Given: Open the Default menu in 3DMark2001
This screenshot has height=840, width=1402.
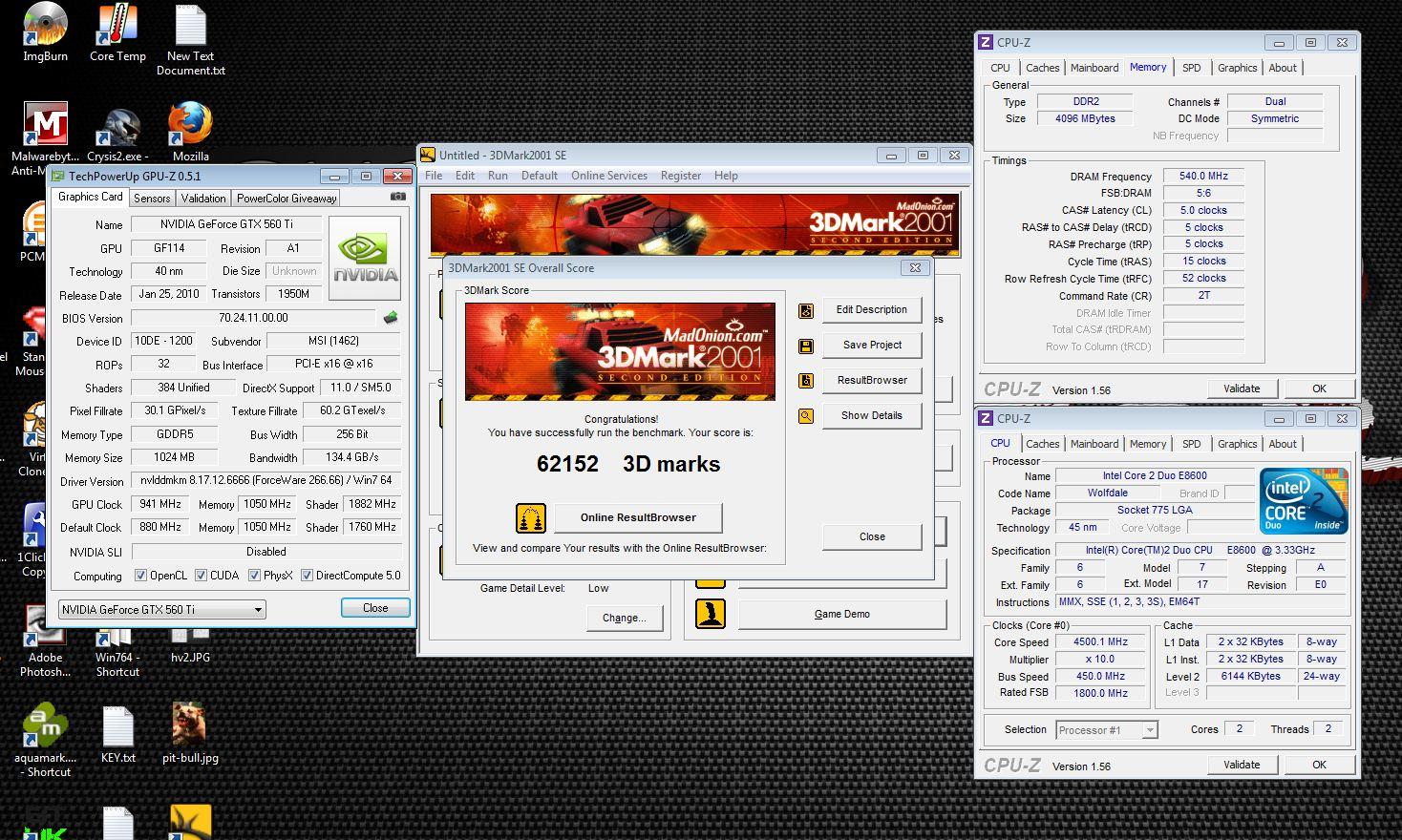Looking at the screenshot, I should click(540, 176).
